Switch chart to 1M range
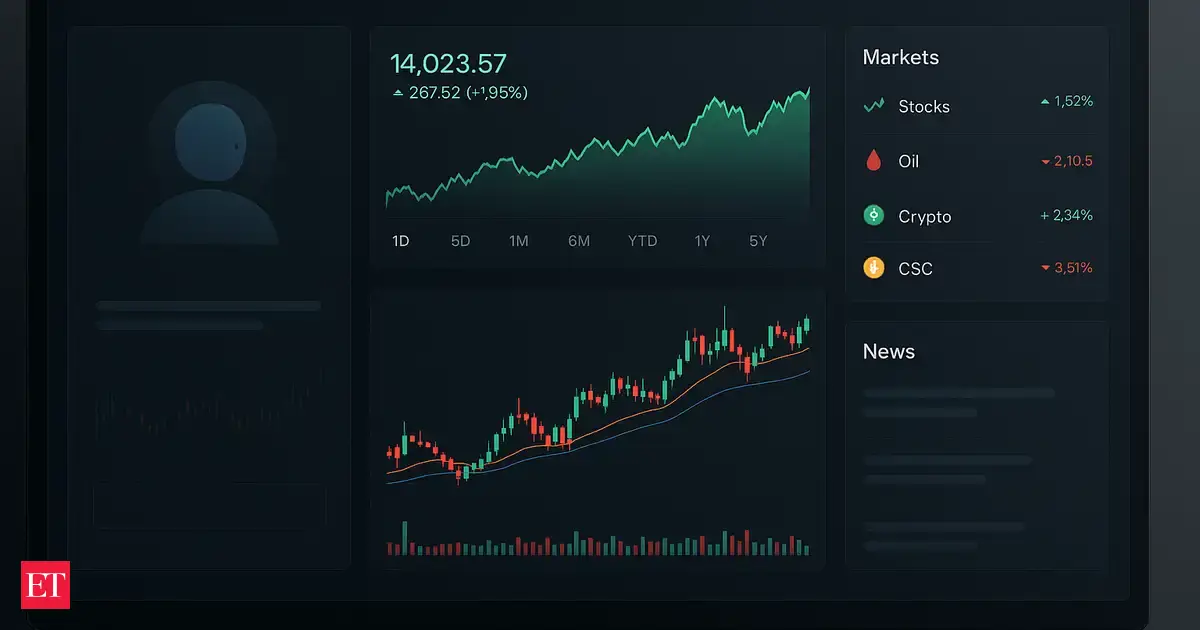 click(x=519, y=241)
